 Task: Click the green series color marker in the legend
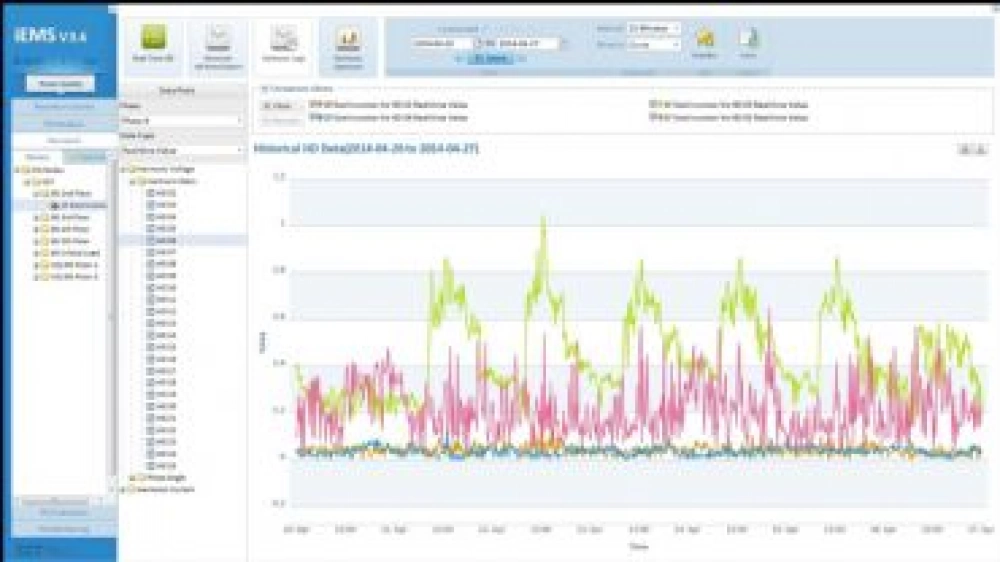(x=653, y=104)
